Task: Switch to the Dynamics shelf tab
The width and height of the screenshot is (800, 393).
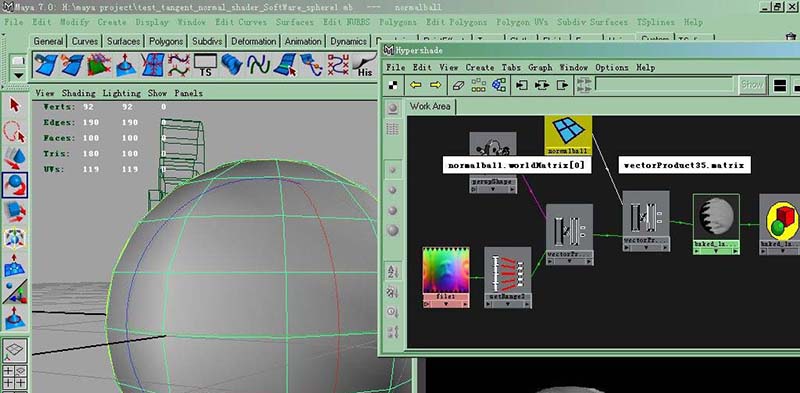Action: [348, 41]
